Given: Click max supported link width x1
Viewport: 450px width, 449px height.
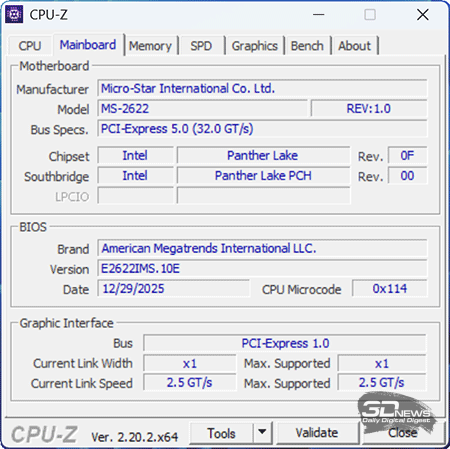Looking at the screenshot, I should click(x=382, y=363).
